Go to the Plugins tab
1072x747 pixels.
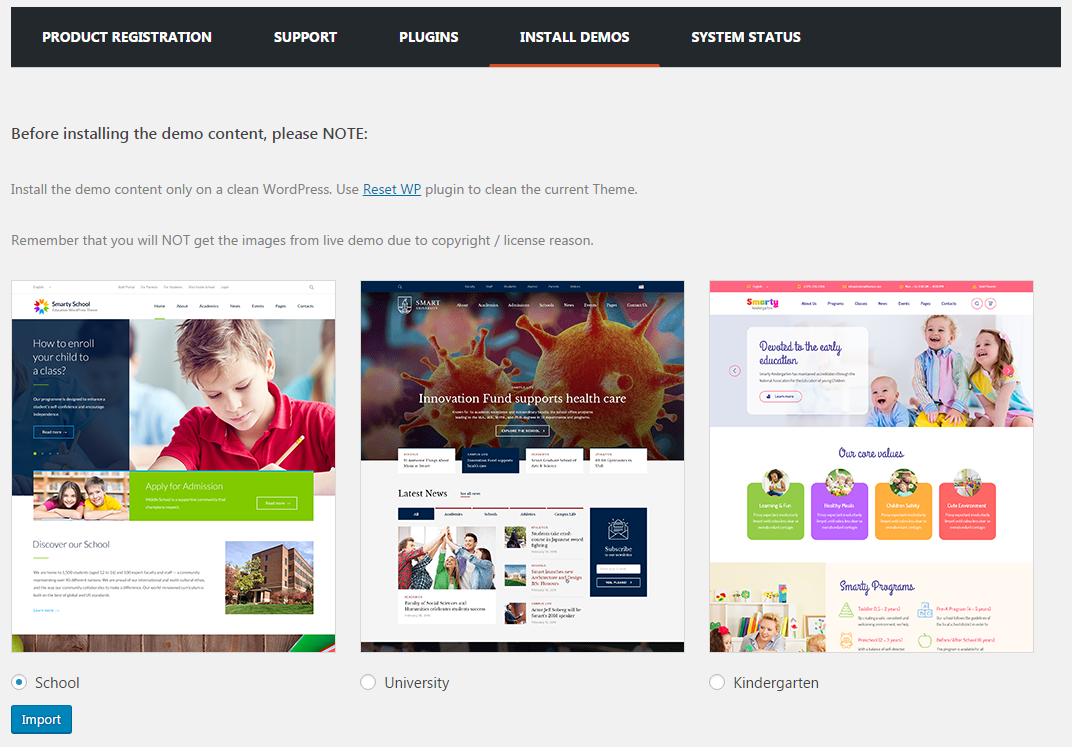coord(428,37)
